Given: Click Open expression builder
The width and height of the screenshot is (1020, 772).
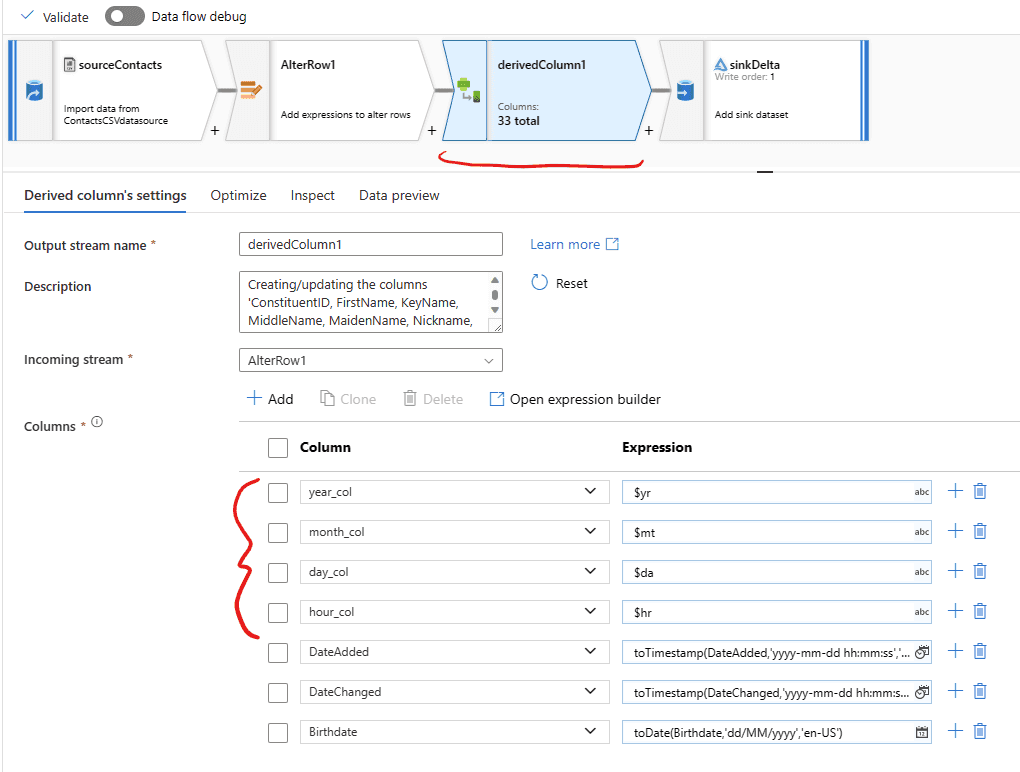Looking at the screenshot, I should (575, 399).
